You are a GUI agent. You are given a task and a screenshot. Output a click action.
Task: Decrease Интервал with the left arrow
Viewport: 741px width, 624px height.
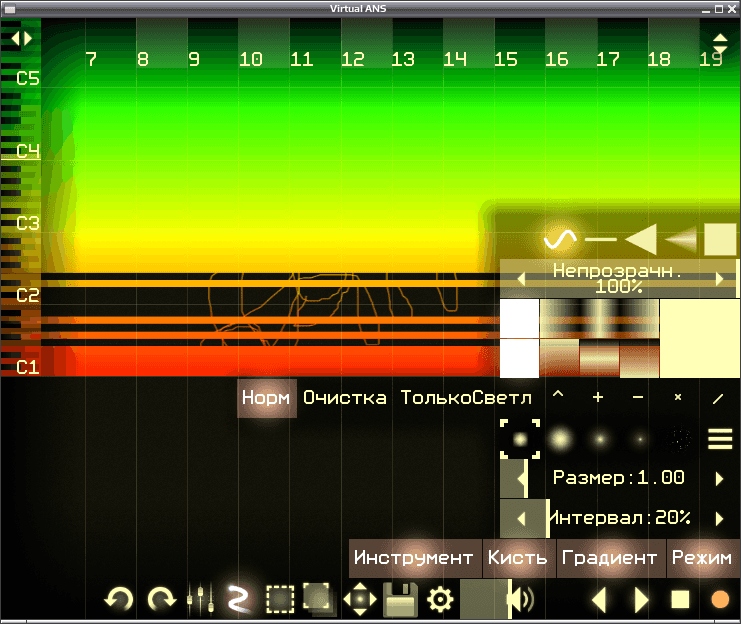click(x=521, y=519)
